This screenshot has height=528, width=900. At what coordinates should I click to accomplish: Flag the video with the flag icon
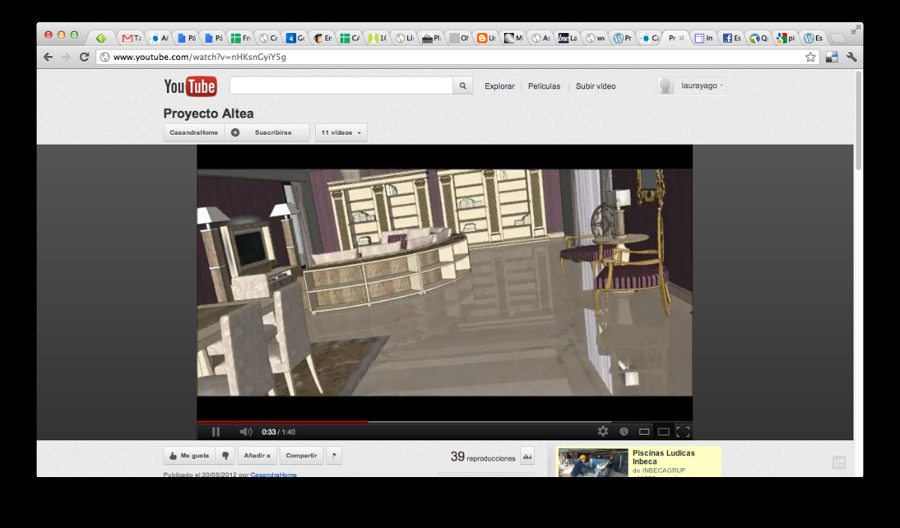click(334, 456)
